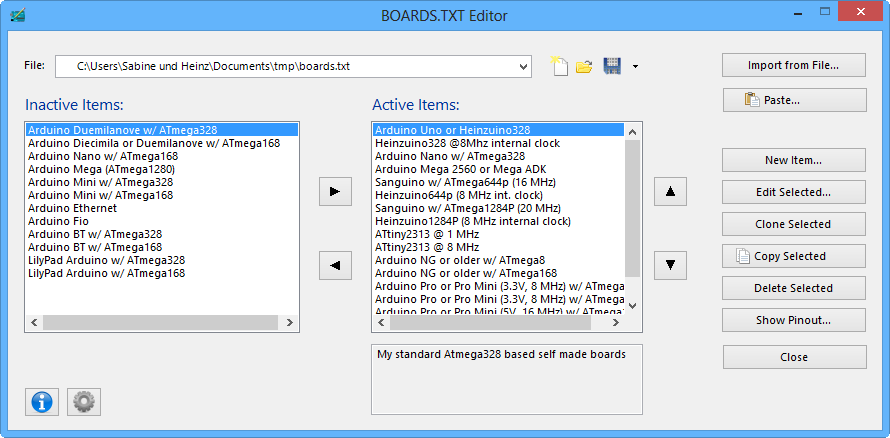Select Arduino Mega 2560 or Mega ADK

tap(498, 169)
